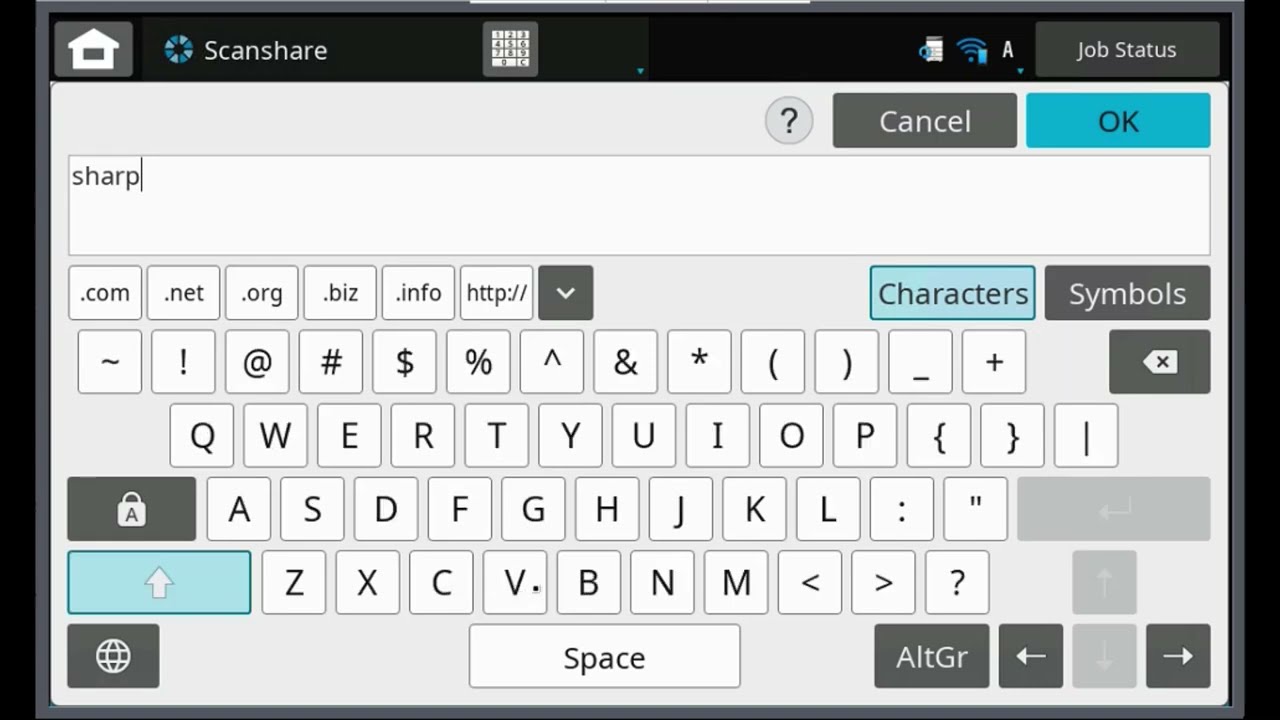Image resolution: width=1280 pixels, height=720 pixels.
Task: Move cursor left with arrow key
Action: (x=1030, y=657)
